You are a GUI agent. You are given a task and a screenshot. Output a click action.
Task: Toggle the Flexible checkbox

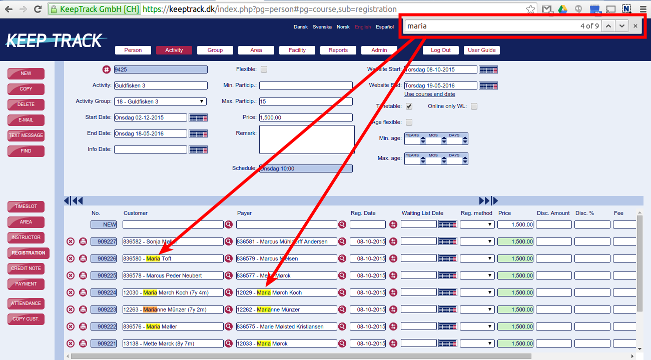click(264, 69)
